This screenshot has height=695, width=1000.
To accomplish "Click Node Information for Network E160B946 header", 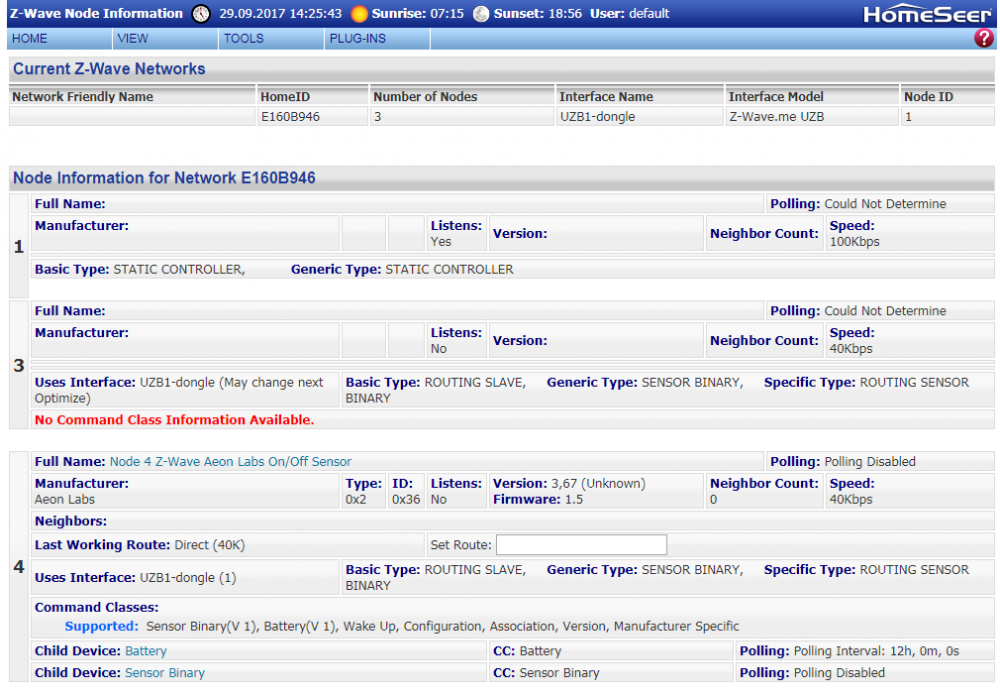I will [x=164, y=178].
